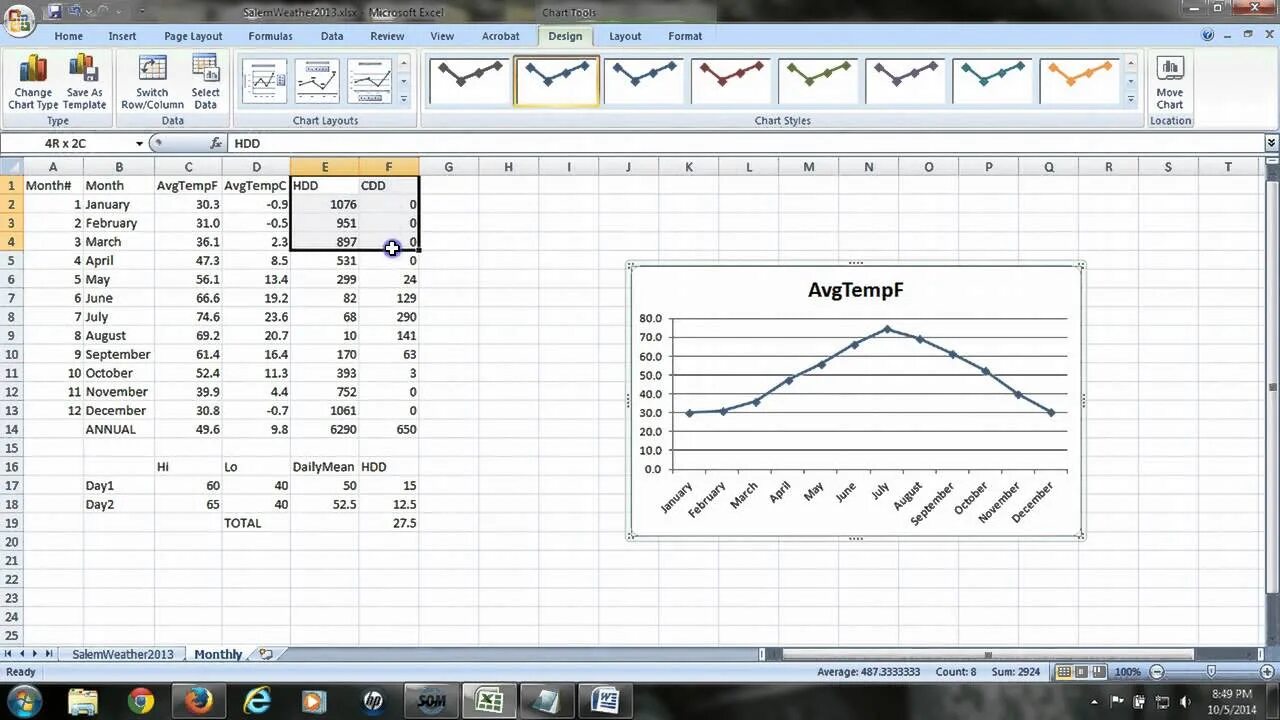Select row header 14
Screen dimensions: 1280x720
click(11, 429)
